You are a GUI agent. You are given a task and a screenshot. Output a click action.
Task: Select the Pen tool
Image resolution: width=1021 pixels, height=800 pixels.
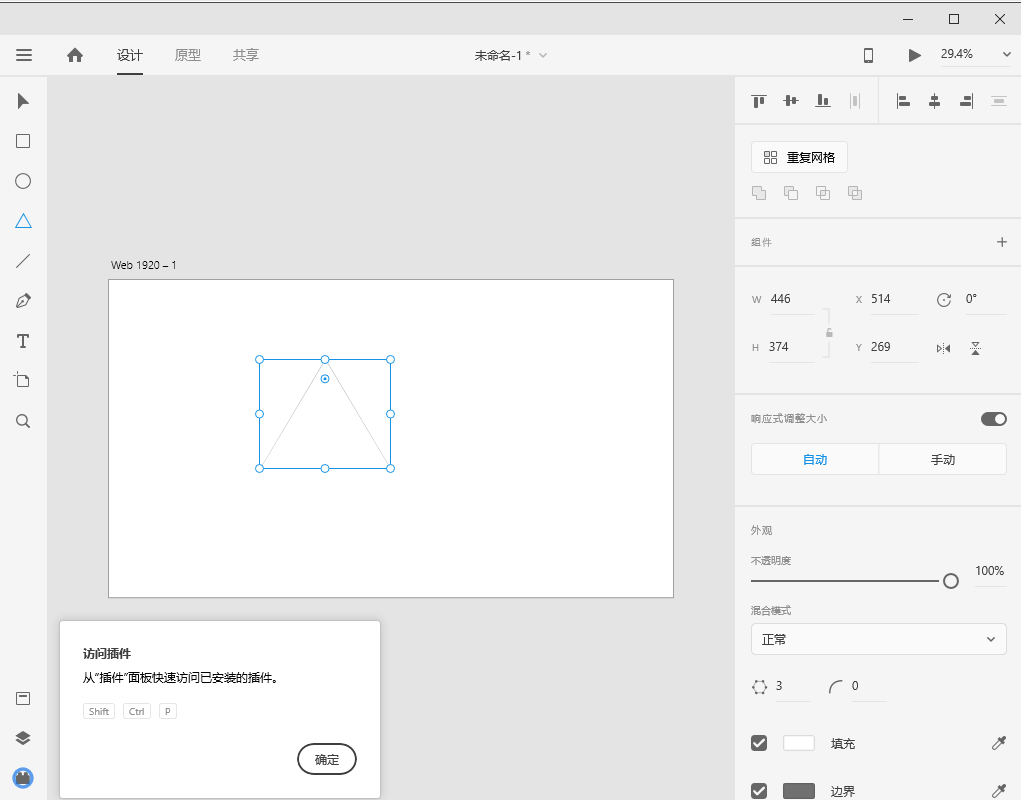pos(23,301)
